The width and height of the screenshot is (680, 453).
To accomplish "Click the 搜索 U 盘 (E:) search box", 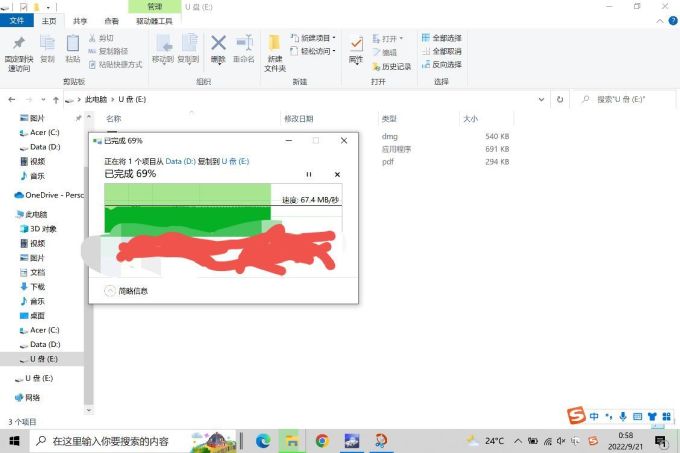I will [625, 100].
